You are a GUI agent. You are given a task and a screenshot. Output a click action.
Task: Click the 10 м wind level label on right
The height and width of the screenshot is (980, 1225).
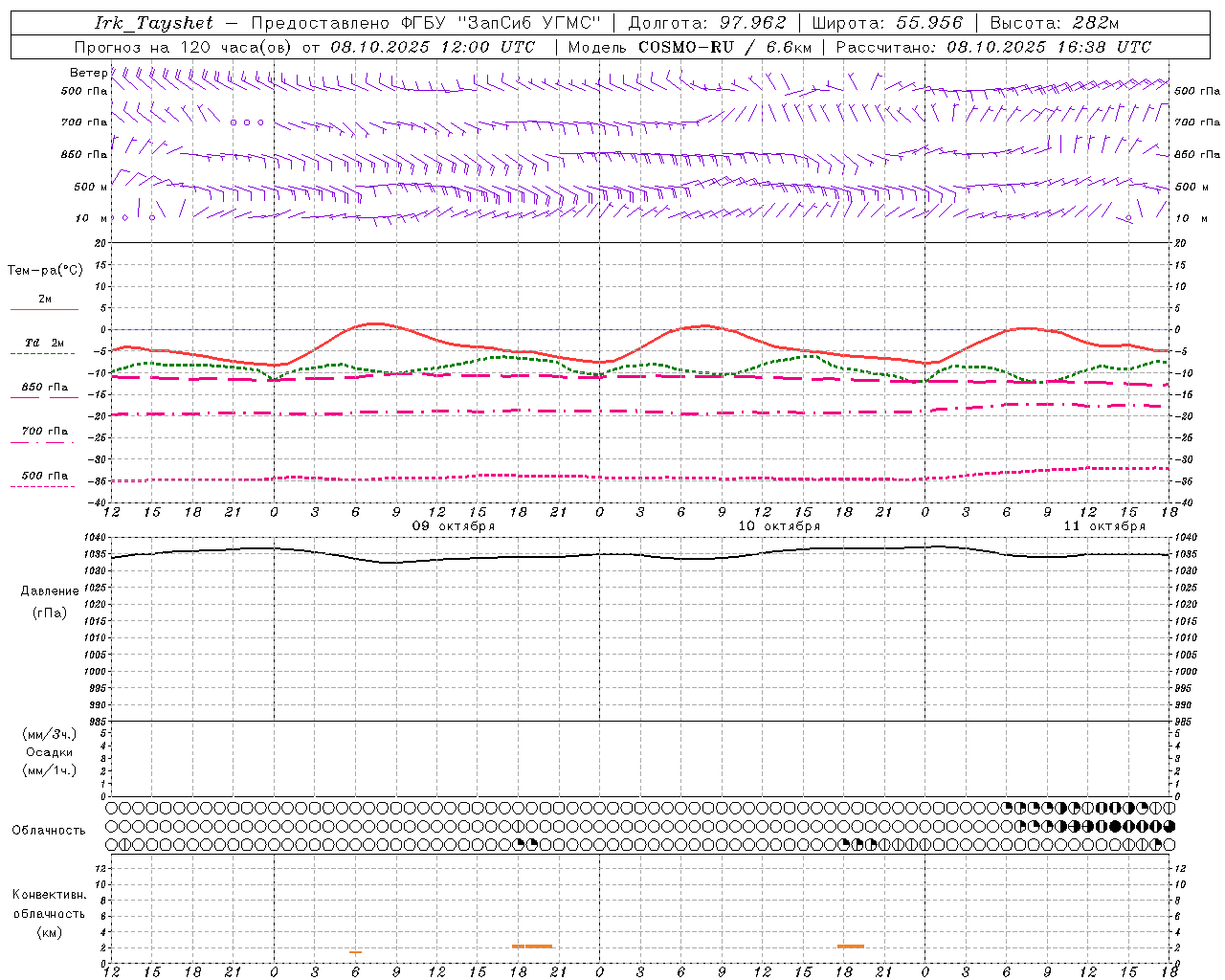tap(1192, 218)
